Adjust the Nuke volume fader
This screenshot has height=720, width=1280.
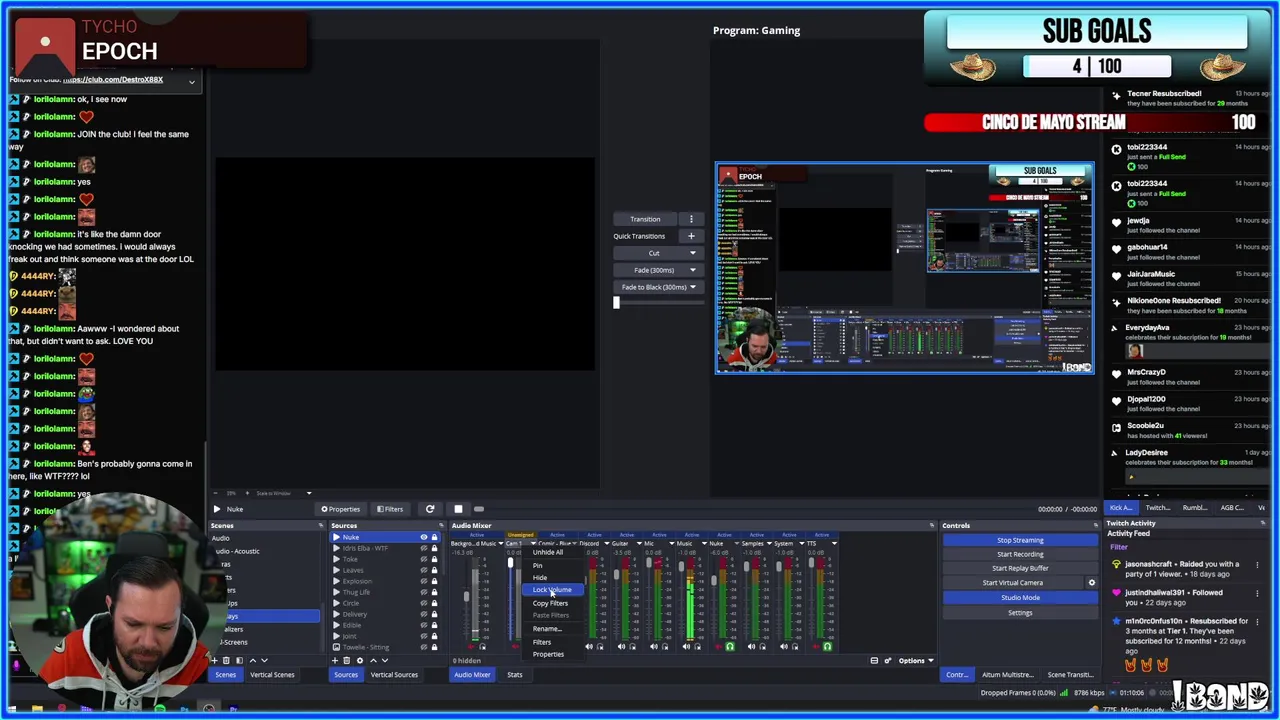point(714,580)
